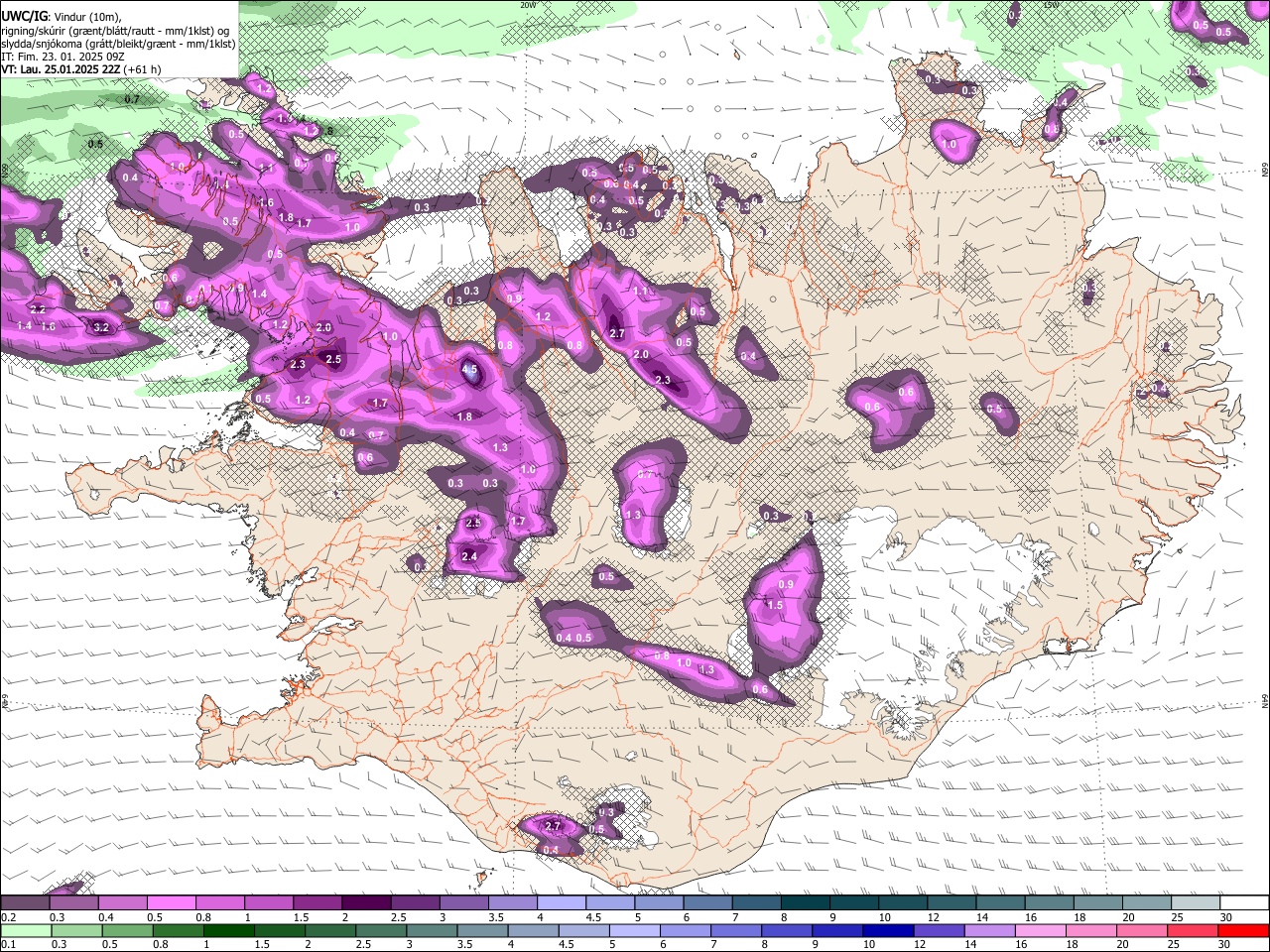1270x952 pixels.
Task: Select the top-row swatch between 0.3 and 0.4
Action: [74, 903]
